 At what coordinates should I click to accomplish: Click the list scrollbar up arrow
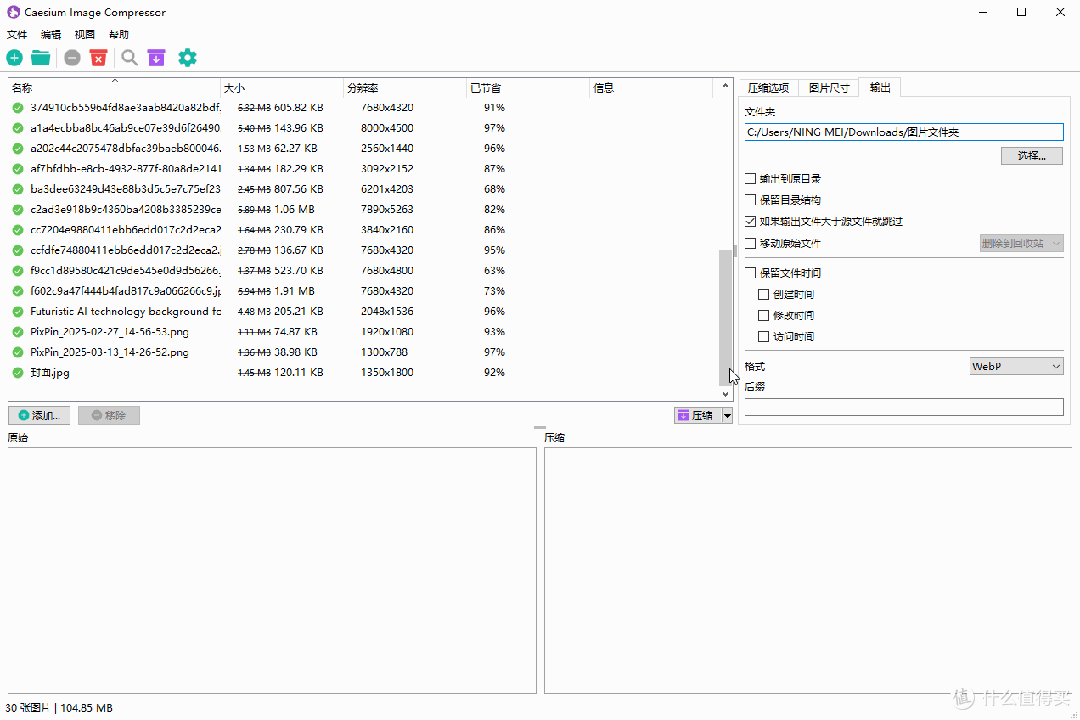coord(725,85)
